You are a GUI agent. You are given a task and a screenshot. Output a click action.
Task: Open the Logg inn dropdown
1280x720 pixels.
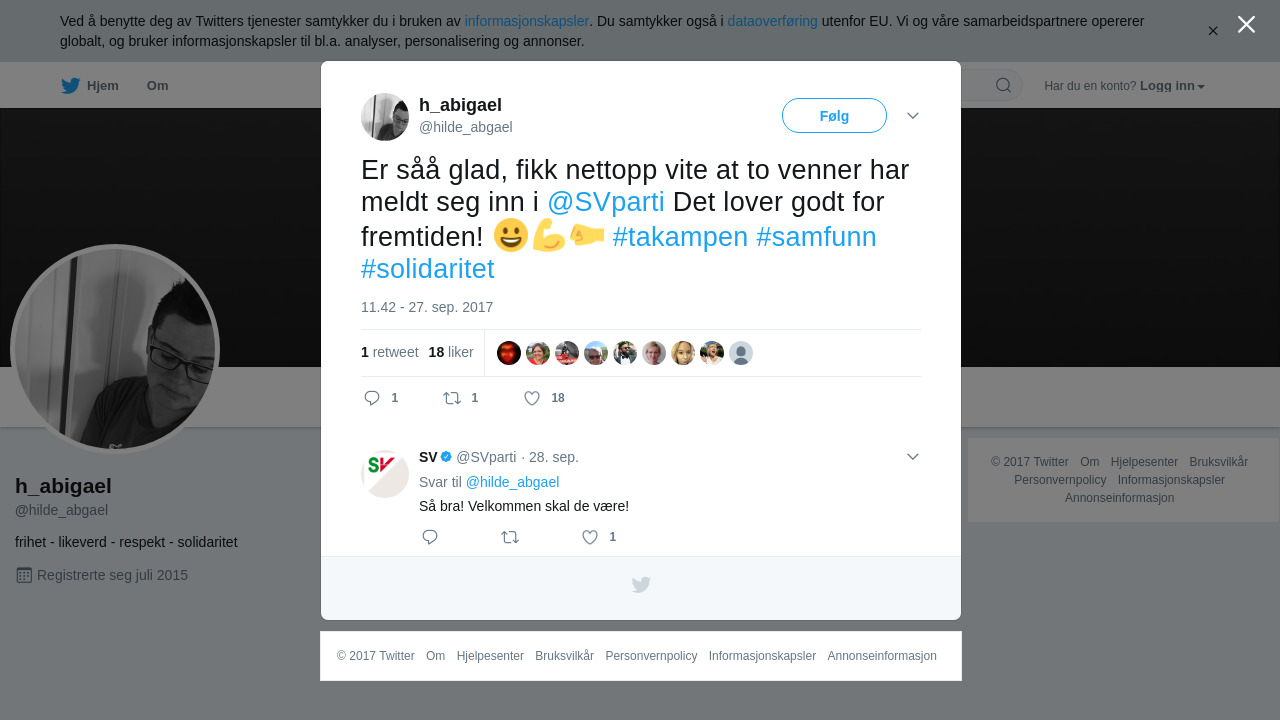point(1172,86)
